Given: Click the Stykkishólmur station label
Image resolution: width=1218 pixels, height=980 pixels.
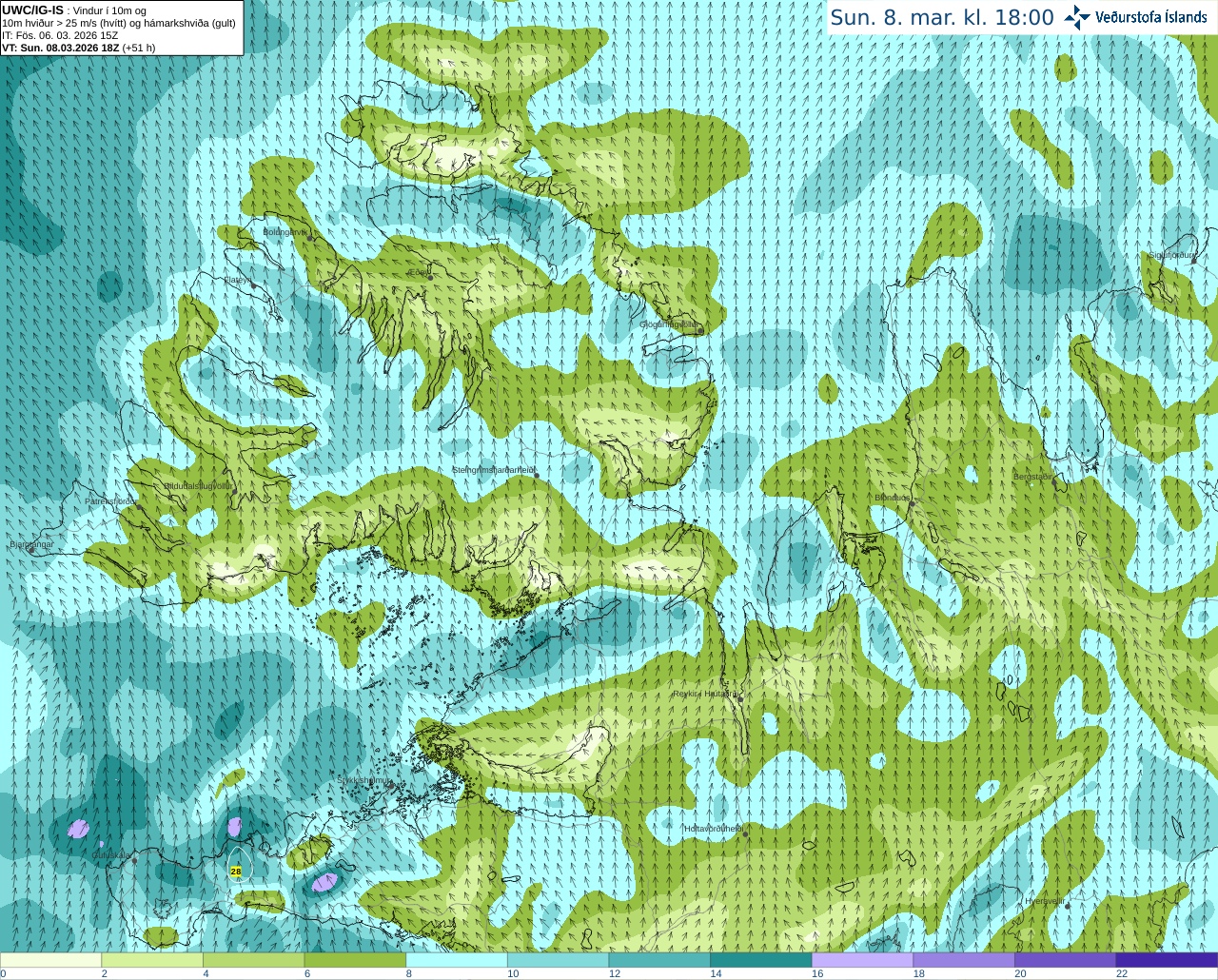Looking at the screenshot, I should (363, 780).
